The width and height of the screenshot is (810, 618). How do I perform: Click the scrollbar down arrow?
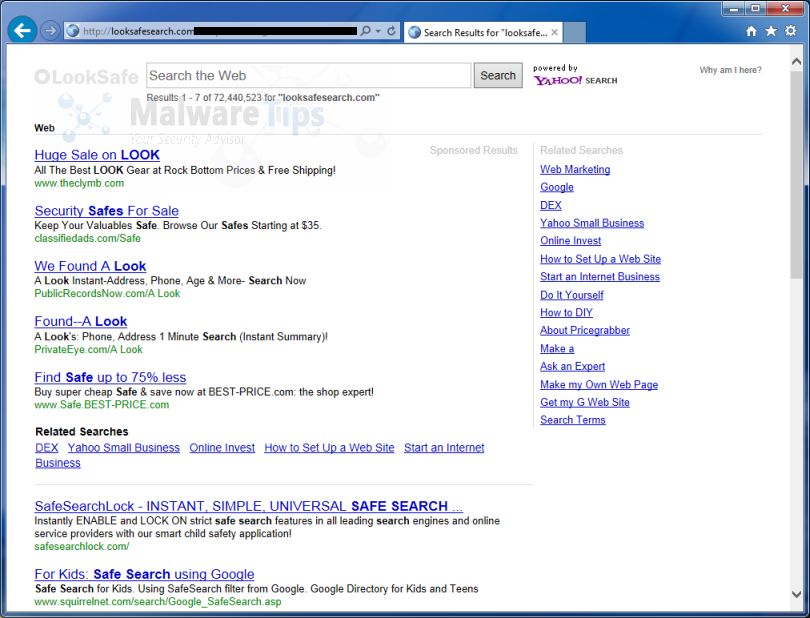click(797, 594)
